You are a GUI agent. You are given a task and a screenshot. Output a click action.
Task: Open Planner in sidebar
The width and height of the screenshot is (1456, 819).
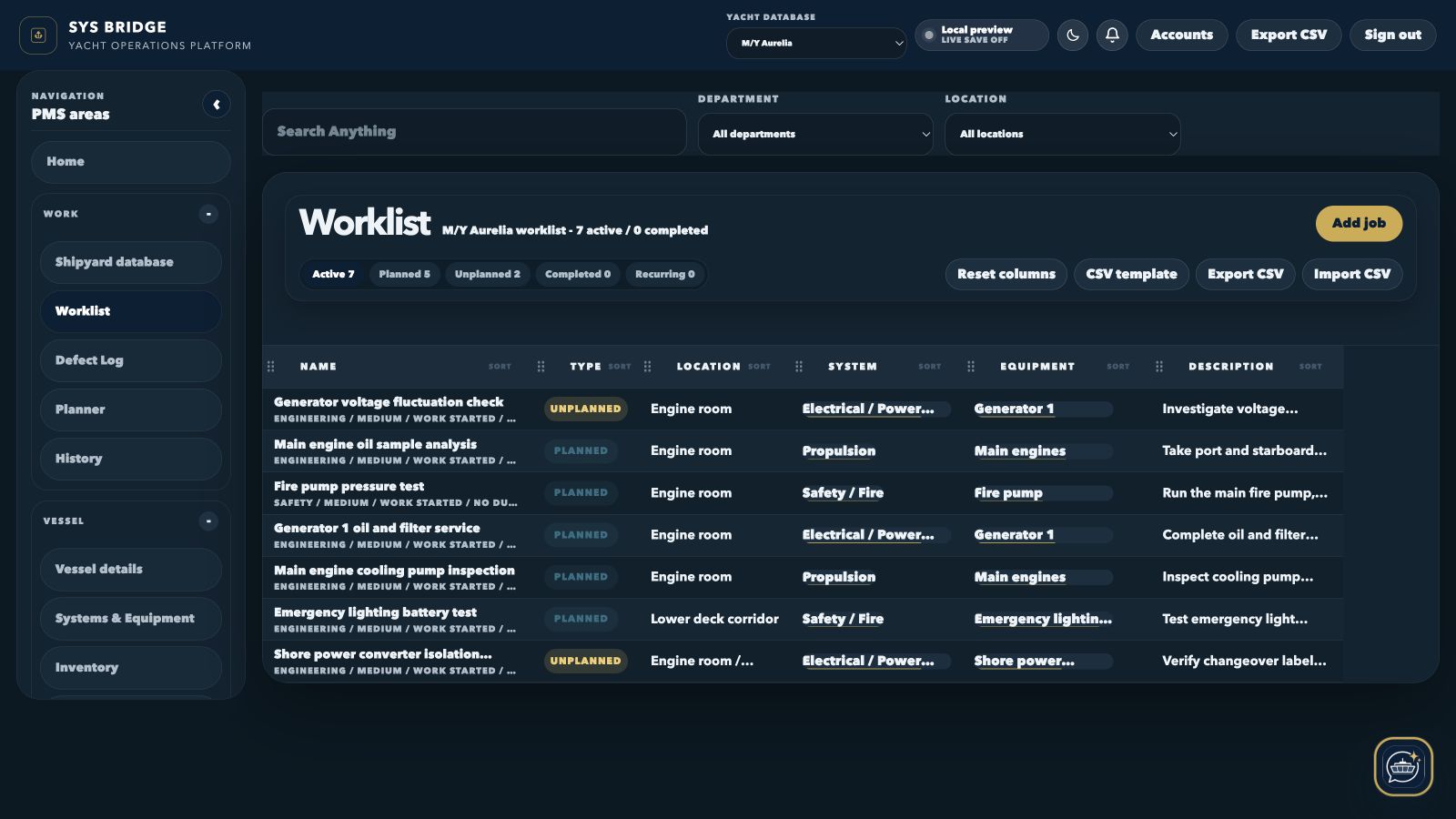tap(131, 409)
